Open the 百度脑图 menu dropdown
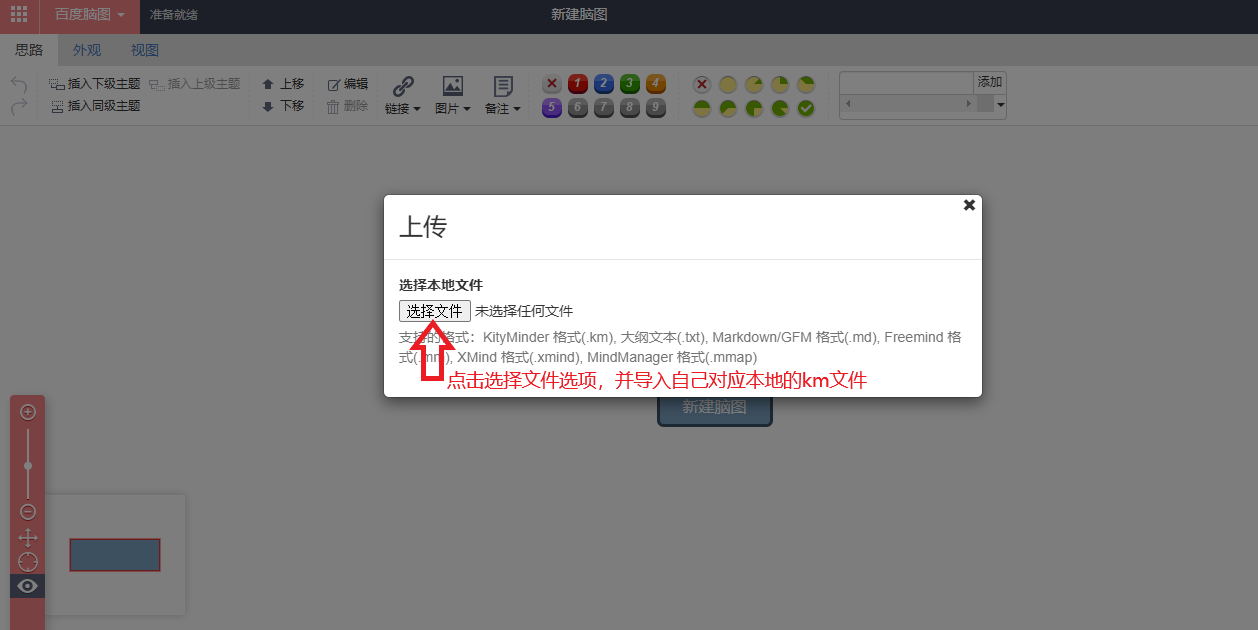1258x630 pixels. point(88,15)
